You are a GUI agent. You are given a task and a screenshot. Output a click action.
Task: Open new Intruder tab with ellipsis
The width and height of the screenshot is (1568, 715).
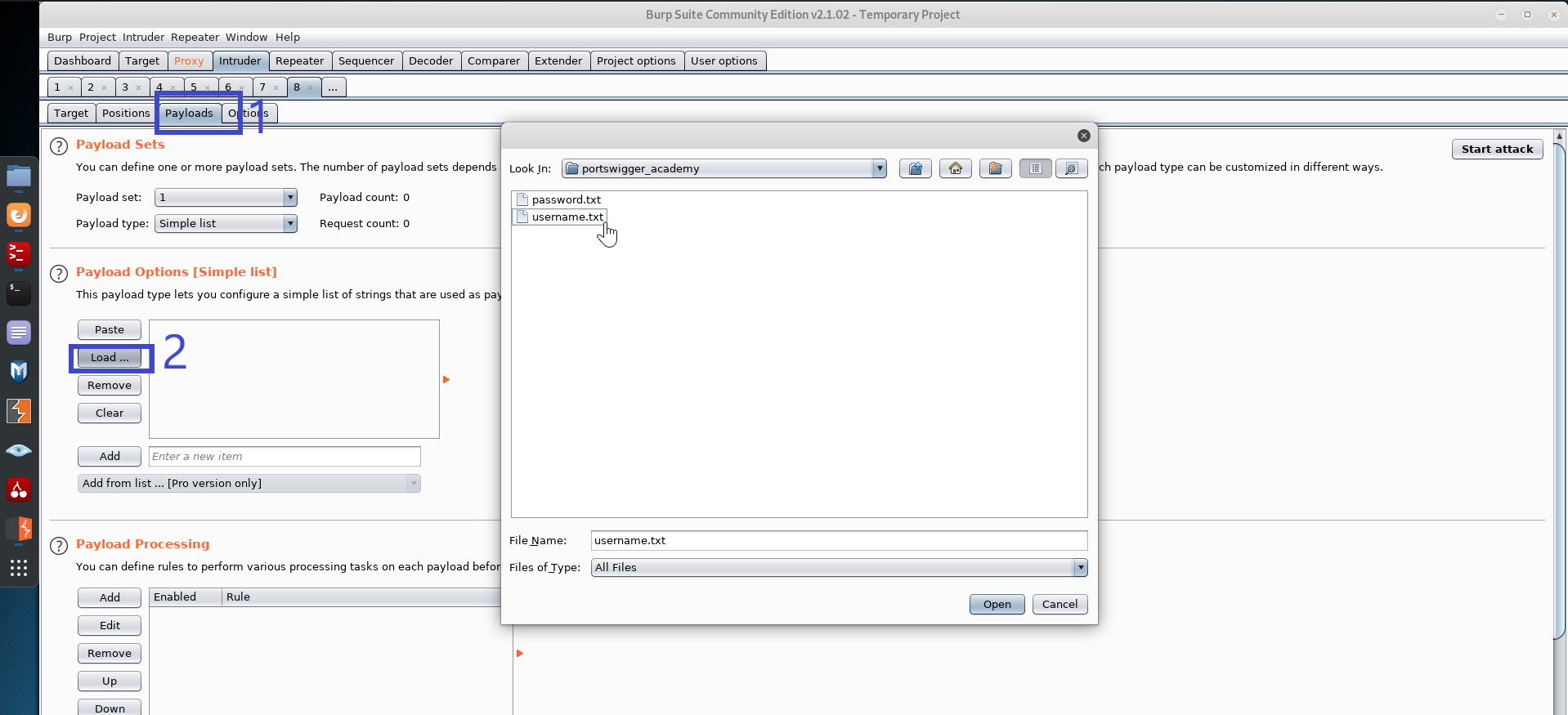(334, 87)
